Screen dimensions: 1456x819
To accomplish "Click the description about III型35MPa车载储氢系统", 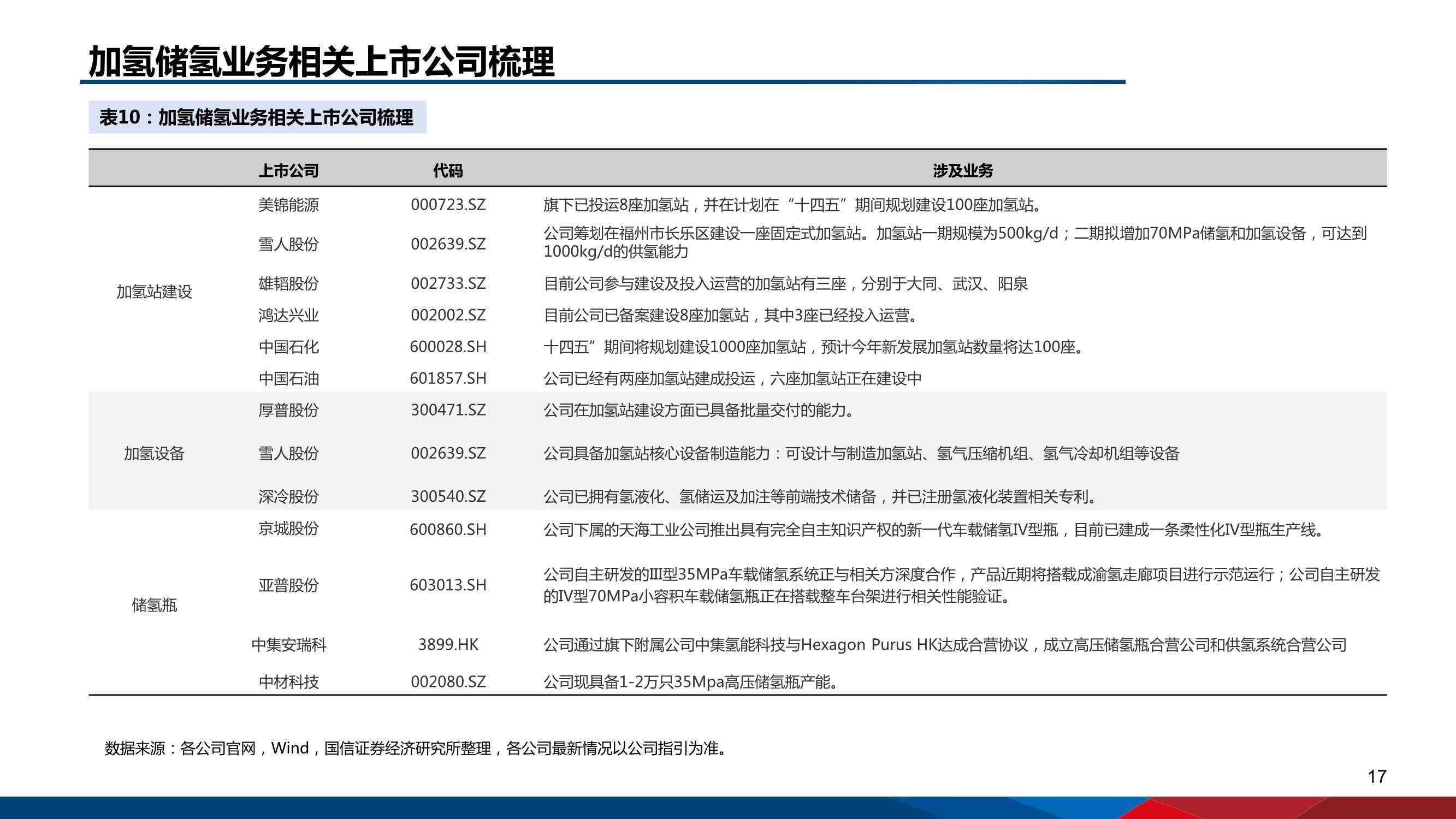I will pyautogui.click(x=961, y=585).
